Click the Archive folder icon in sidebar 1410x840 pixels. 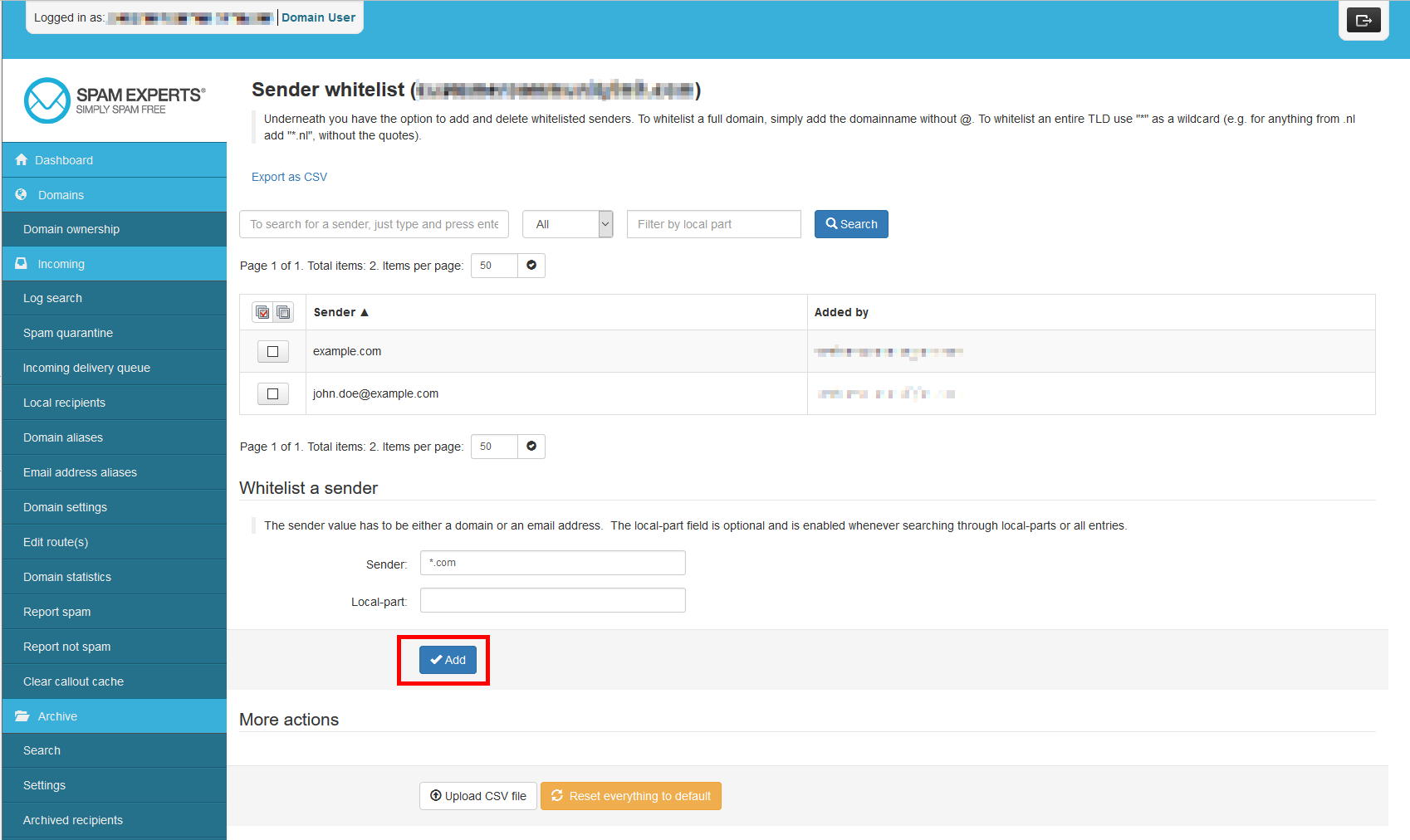[22, 716]
